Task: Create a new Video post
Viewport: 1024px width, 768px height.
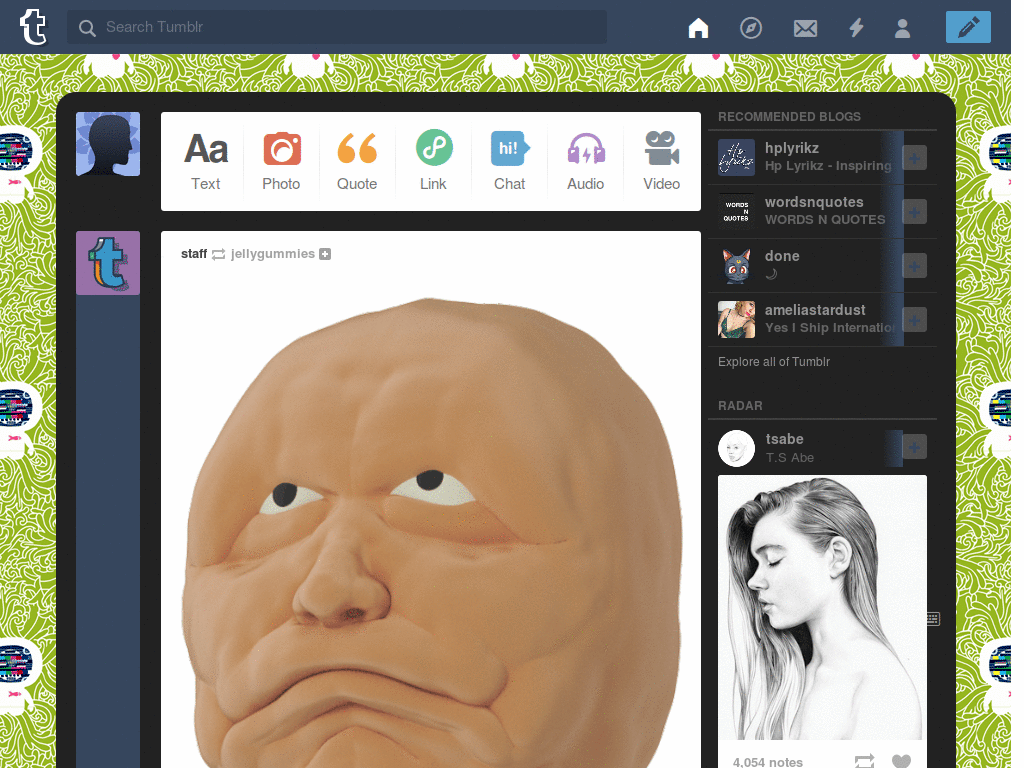Action: tap(662, 161)
